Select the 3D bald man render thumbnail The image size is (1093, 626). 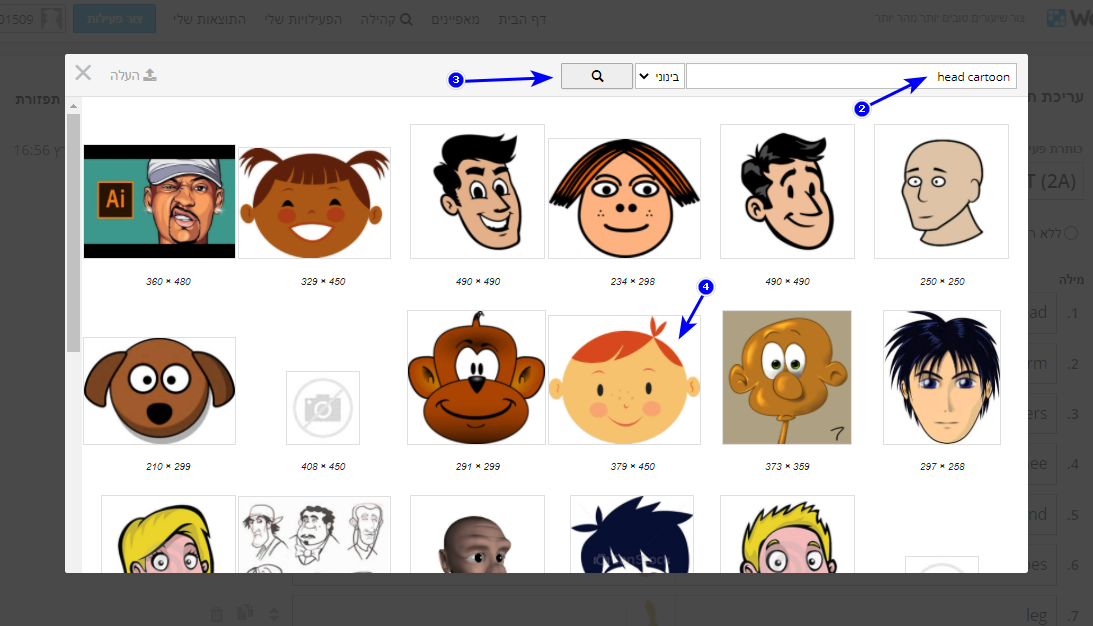[x=477, y=535]
